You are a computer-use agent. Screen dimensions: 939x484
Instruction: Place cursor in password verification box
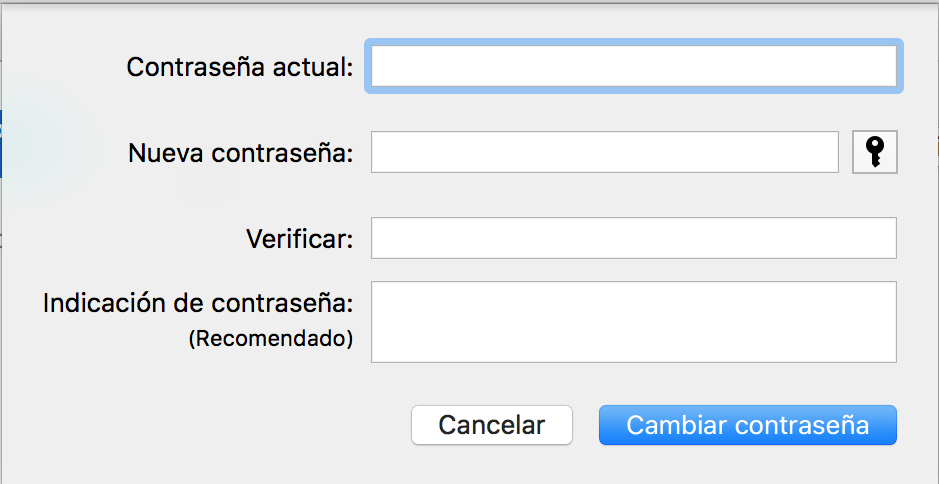(634, 238)
